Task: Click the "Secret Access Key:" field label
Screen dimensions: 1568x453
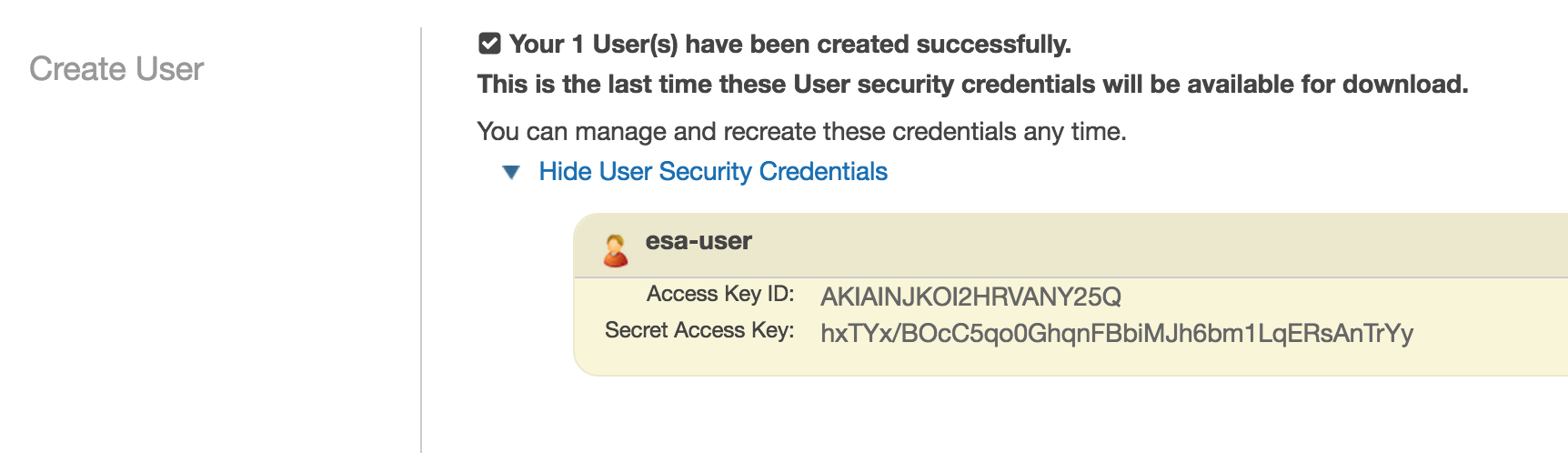Action: pos(699,330)
